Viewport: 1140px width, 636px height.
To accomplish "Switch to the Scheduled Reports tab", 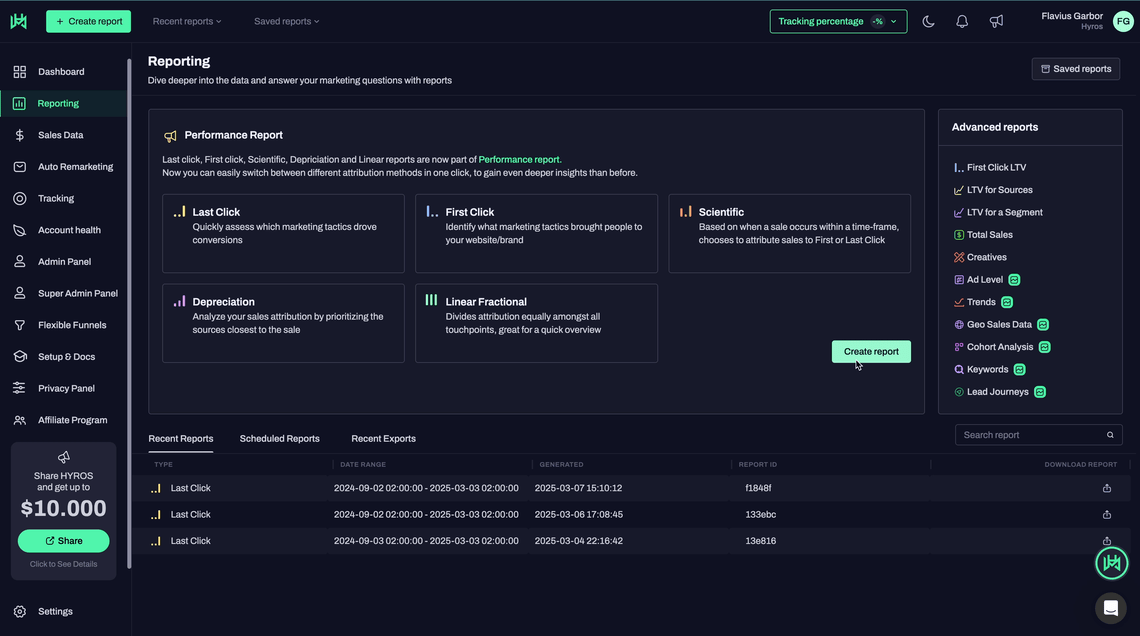I will pos(280,438).
